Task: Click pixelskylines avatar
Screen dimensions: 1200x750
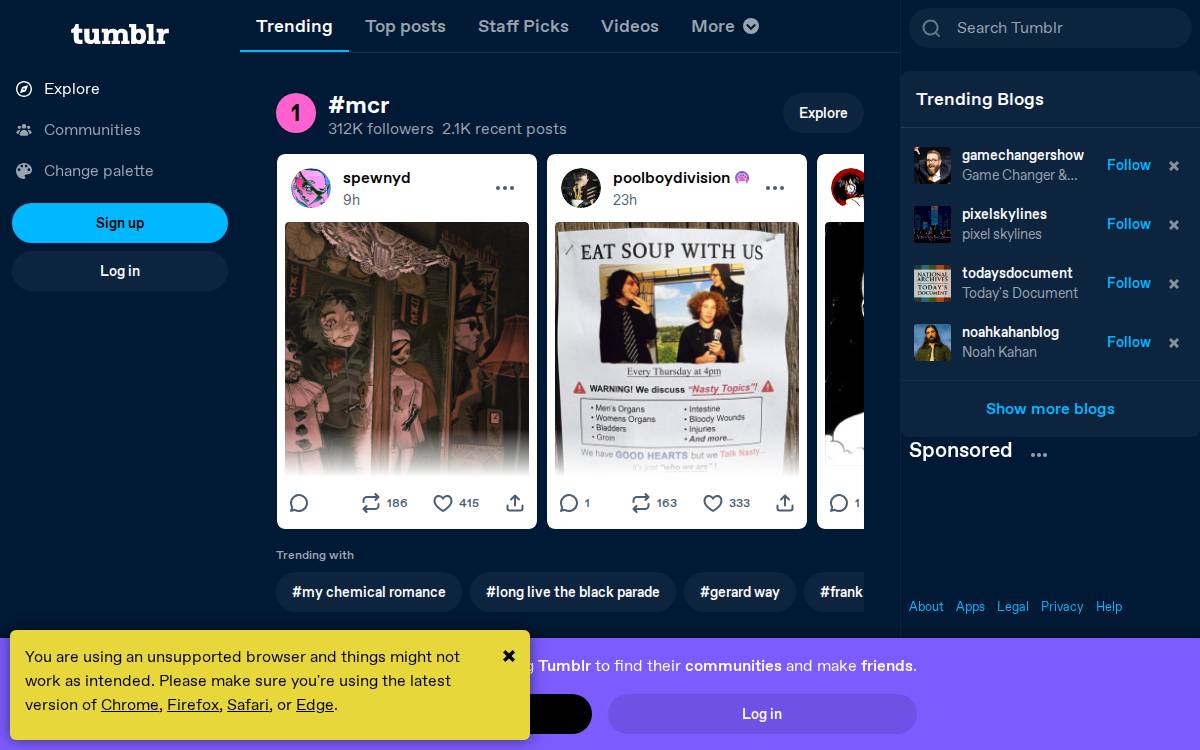Action: coord(932,224)
